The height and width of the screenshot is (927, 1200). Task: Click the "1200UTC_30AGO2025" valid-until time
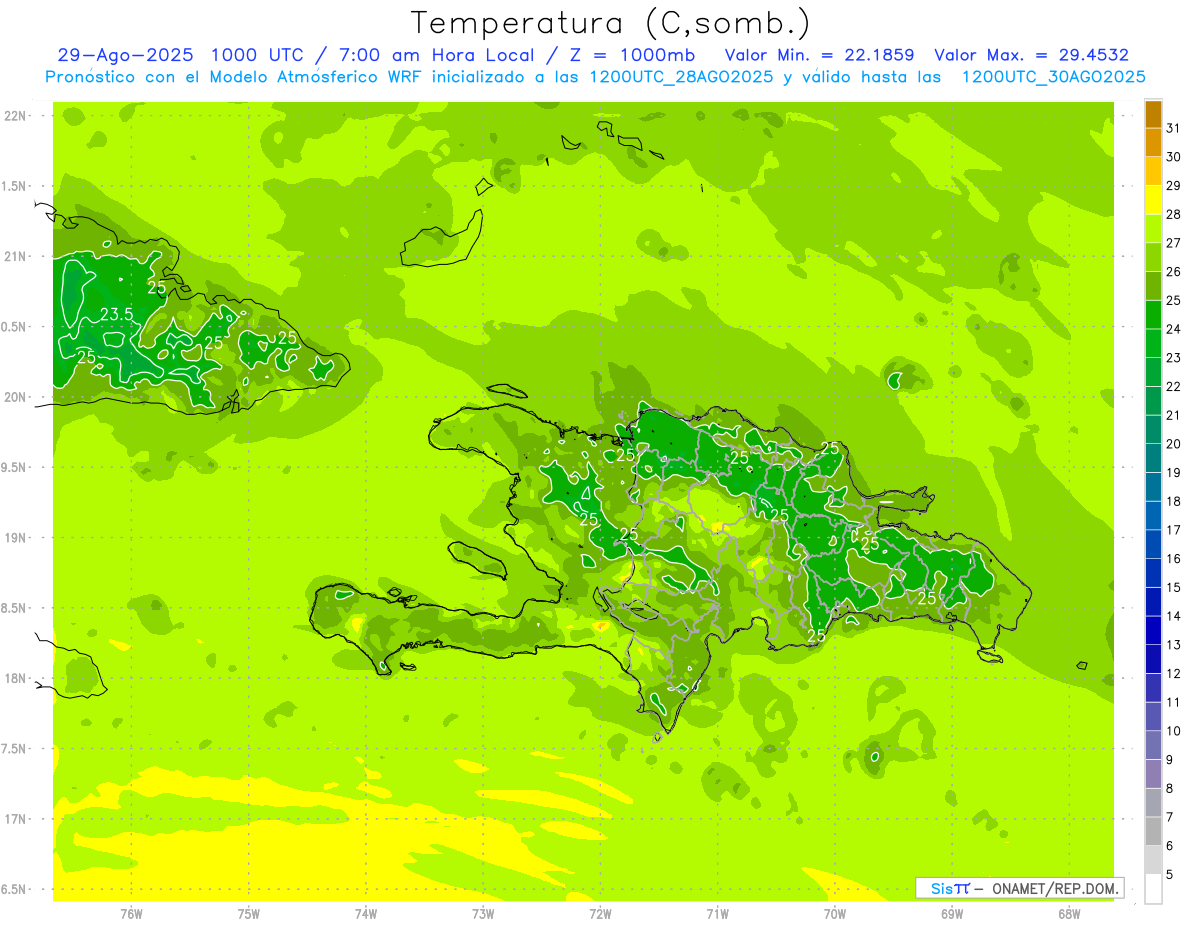tap(1052, 77)
